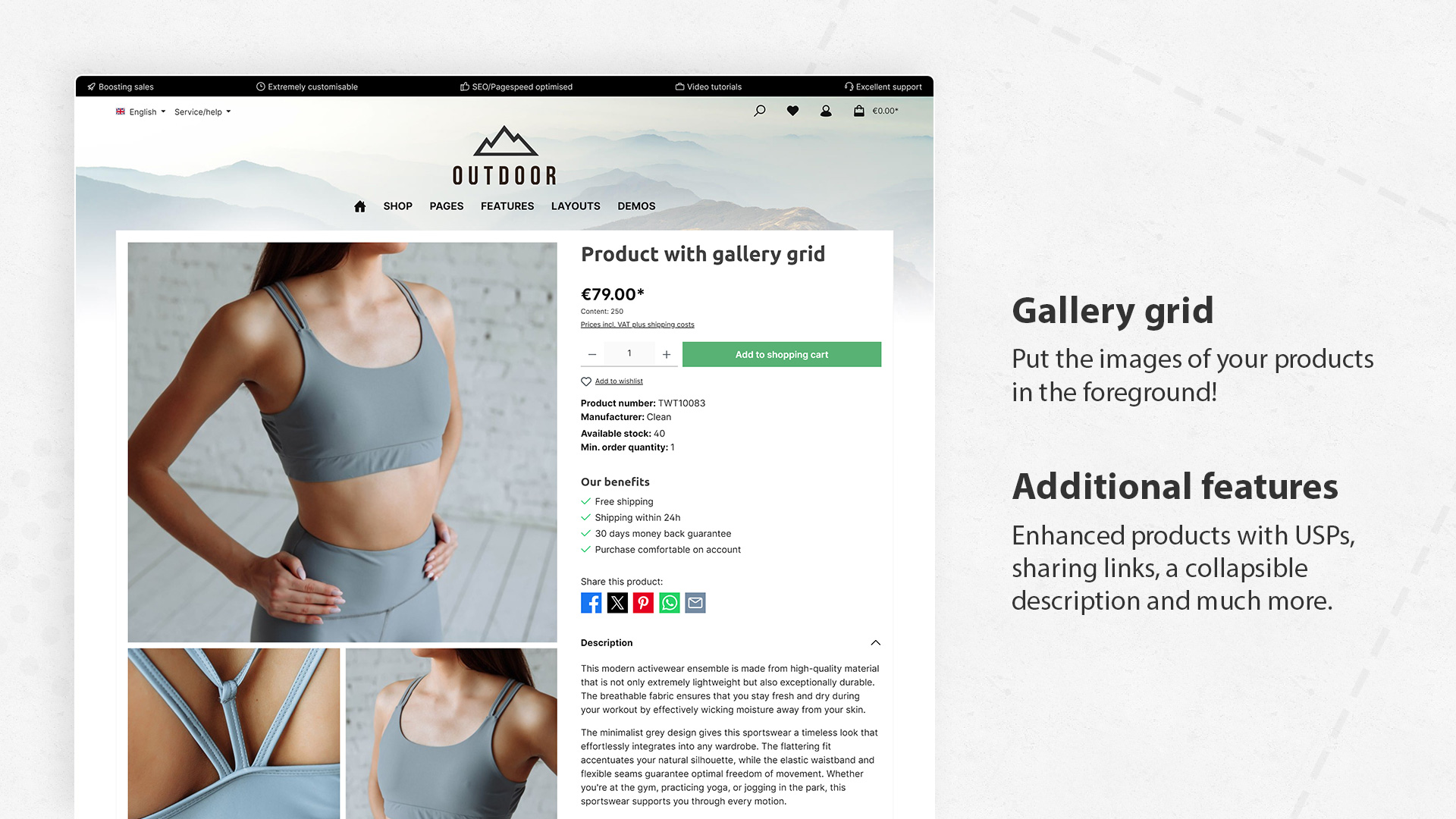Screen dimensions: 1456x819
Task: Click the Add to wishlist link
Action: (x=619, y=381)
